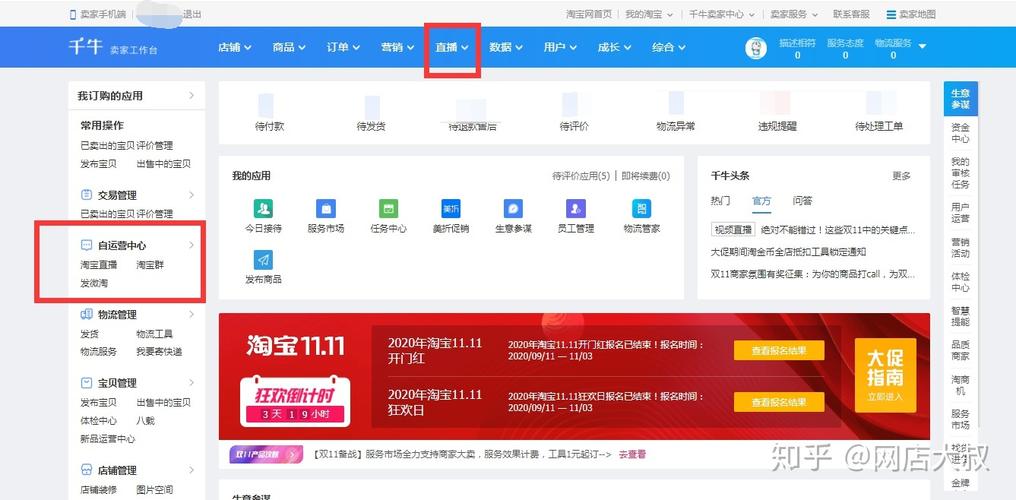The height and width of the screenshot is (500, 1016).
Task: Click 更多 in 千牛头条
Action: pos(901,176)
